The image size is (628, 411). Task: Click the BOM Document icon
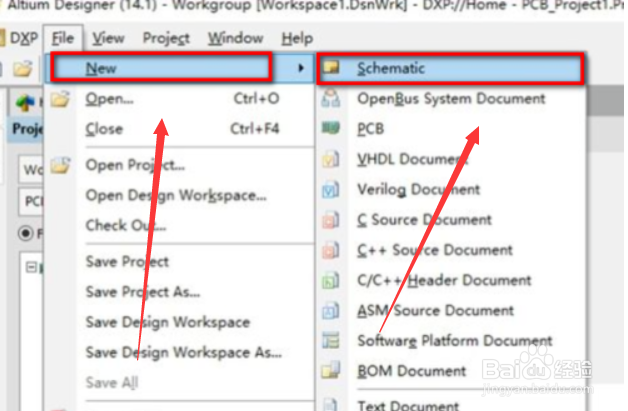click(331, 370)
